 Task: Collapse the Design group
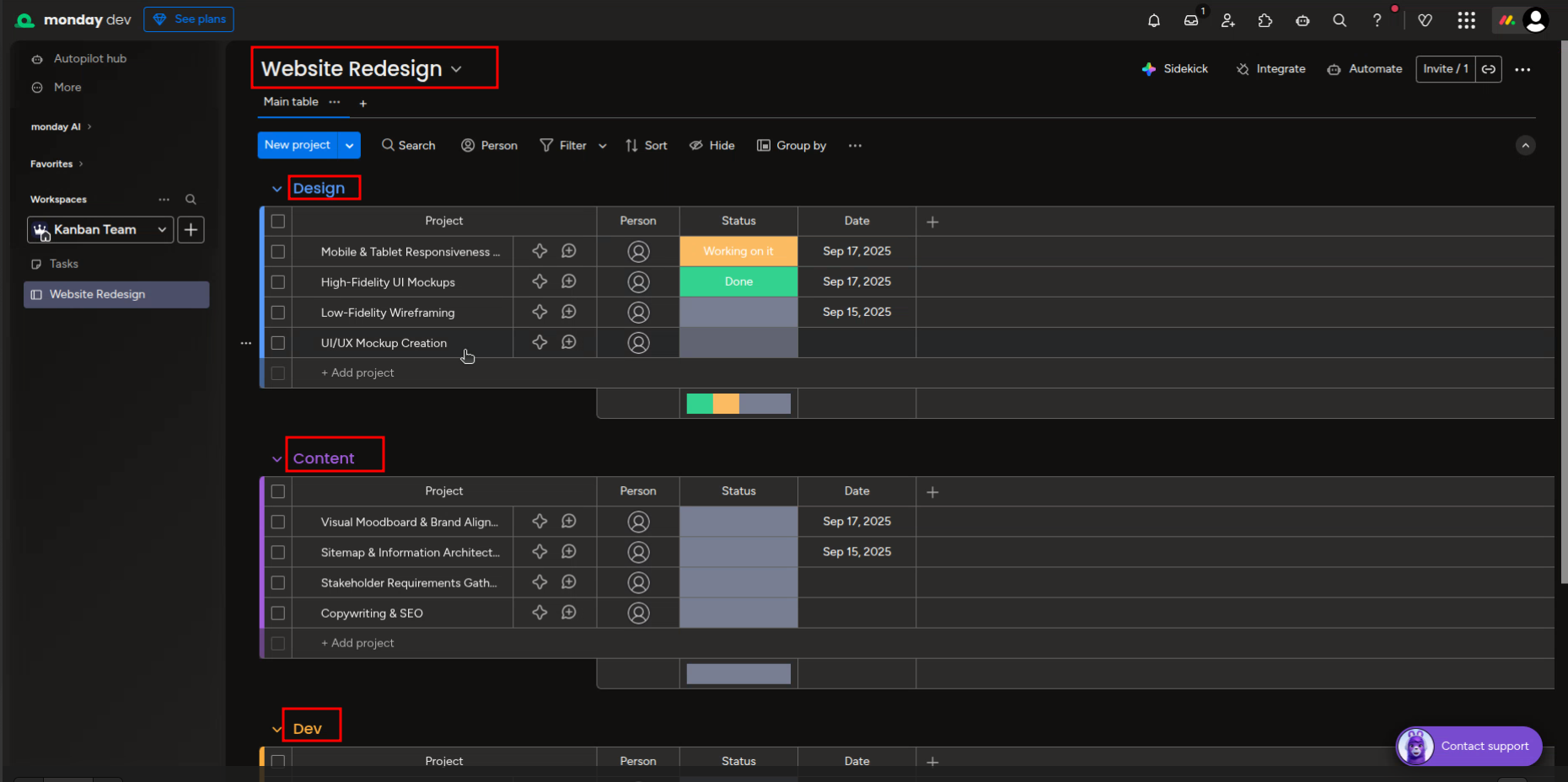277,189
